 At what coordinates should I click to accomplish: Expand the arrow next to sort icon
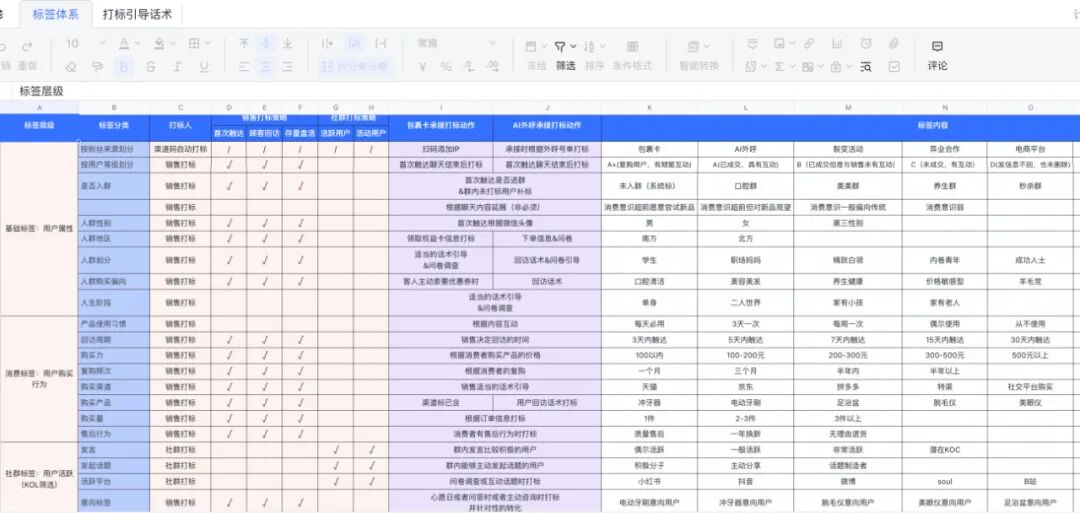tap(603, 47)
